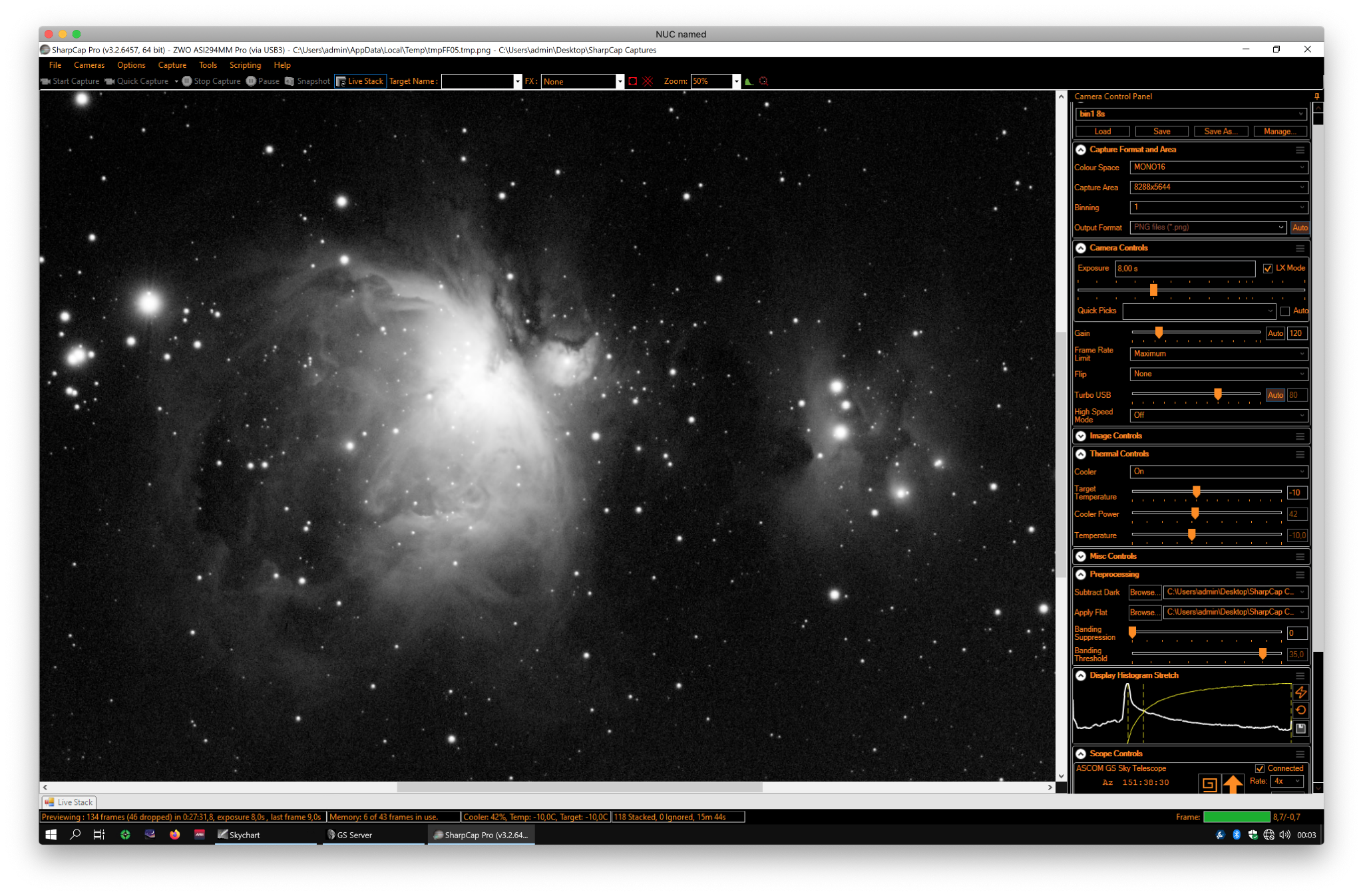Open the Cameras menu
Screen dimensions: 1363x896
click(89, 65)
